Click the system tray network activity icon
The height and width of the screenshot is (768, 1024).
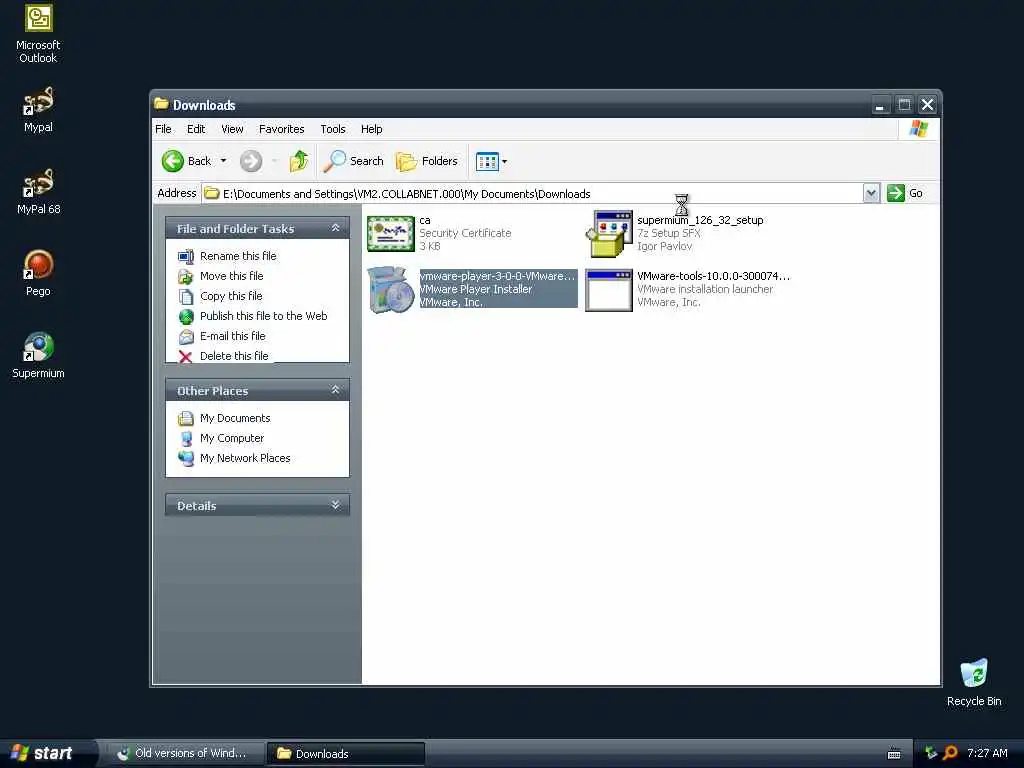pyautogui.click(x=931, y=753)
